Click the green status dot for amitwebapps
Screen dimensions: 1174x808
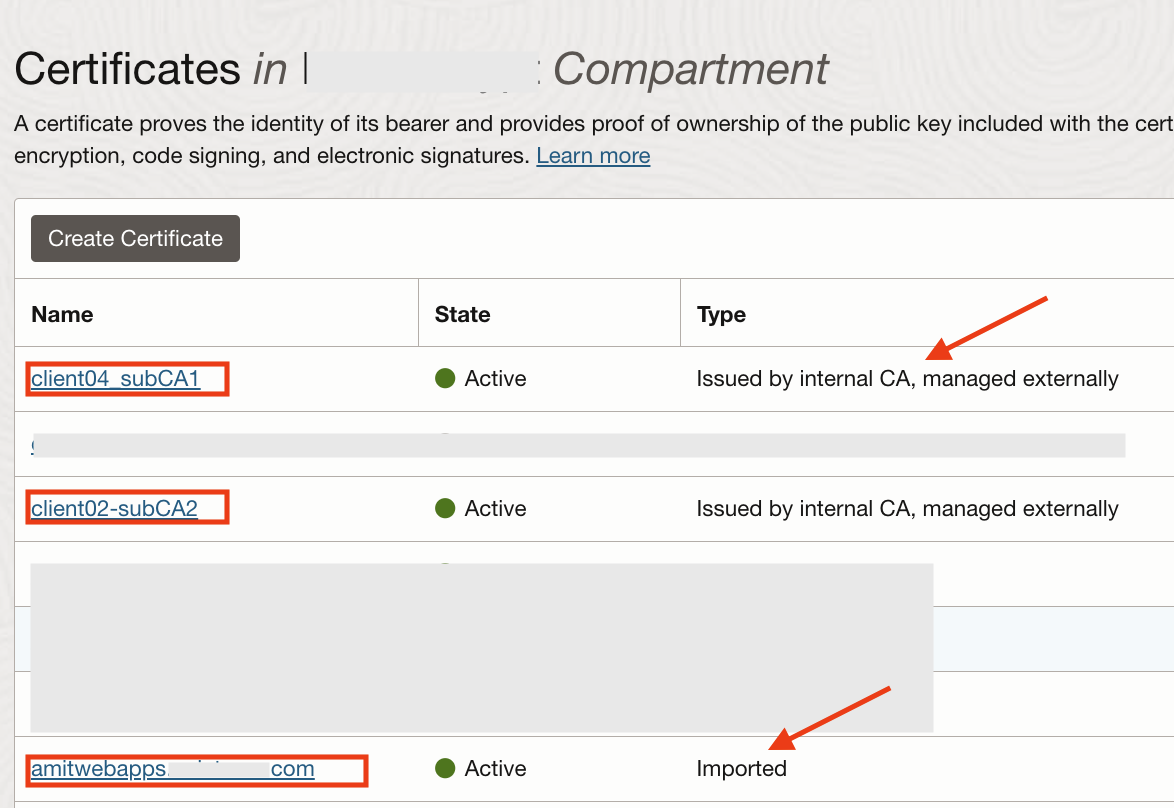point(445,768)
